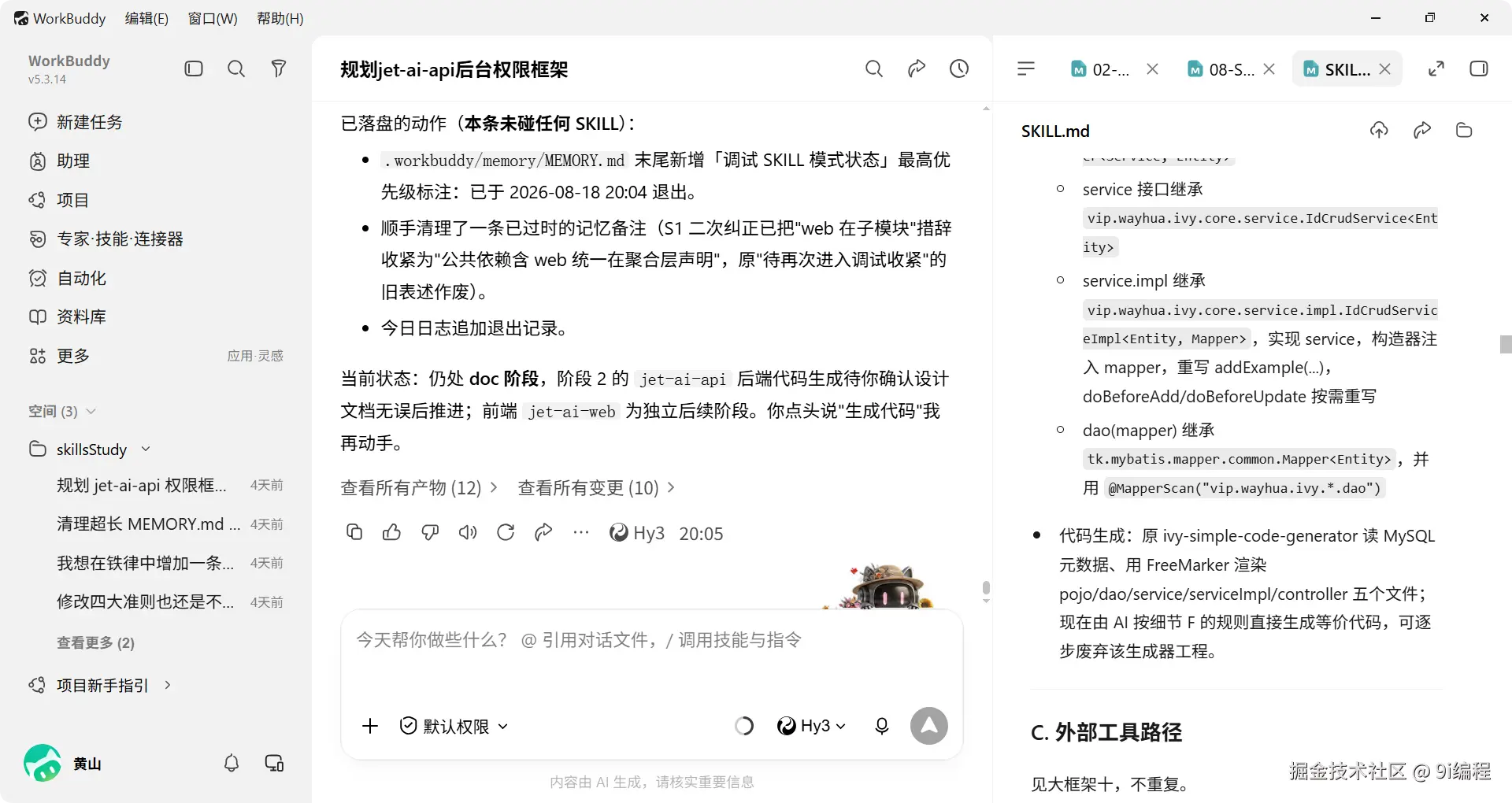Open the 应用·灵感 link
This screenshot has height=803, width=1512.
(x=255, y=356)
